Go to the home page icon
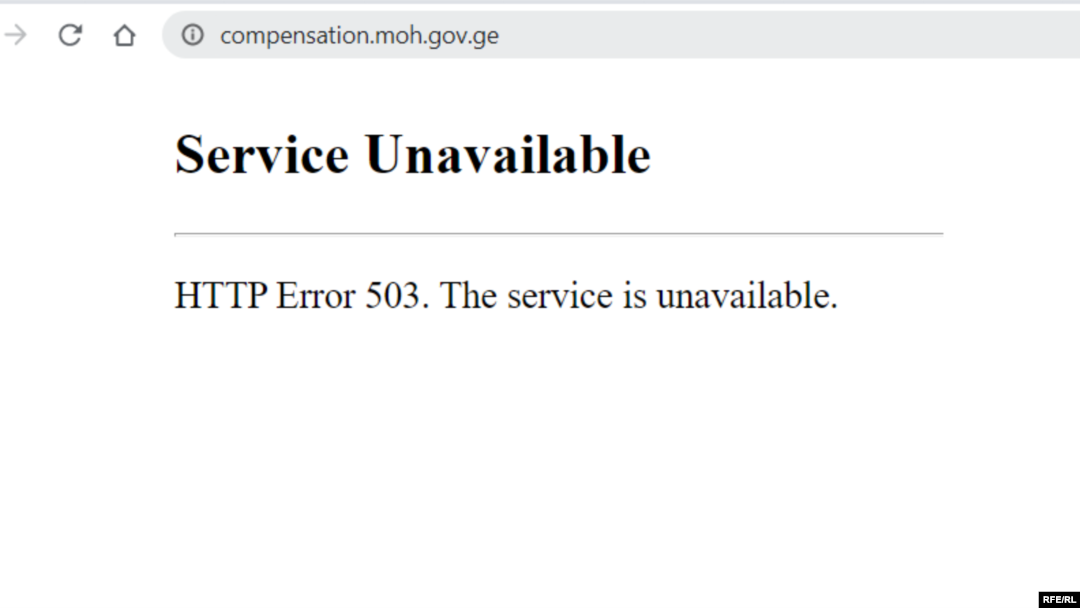This screenshot has width=1080, height=608. 125,34
